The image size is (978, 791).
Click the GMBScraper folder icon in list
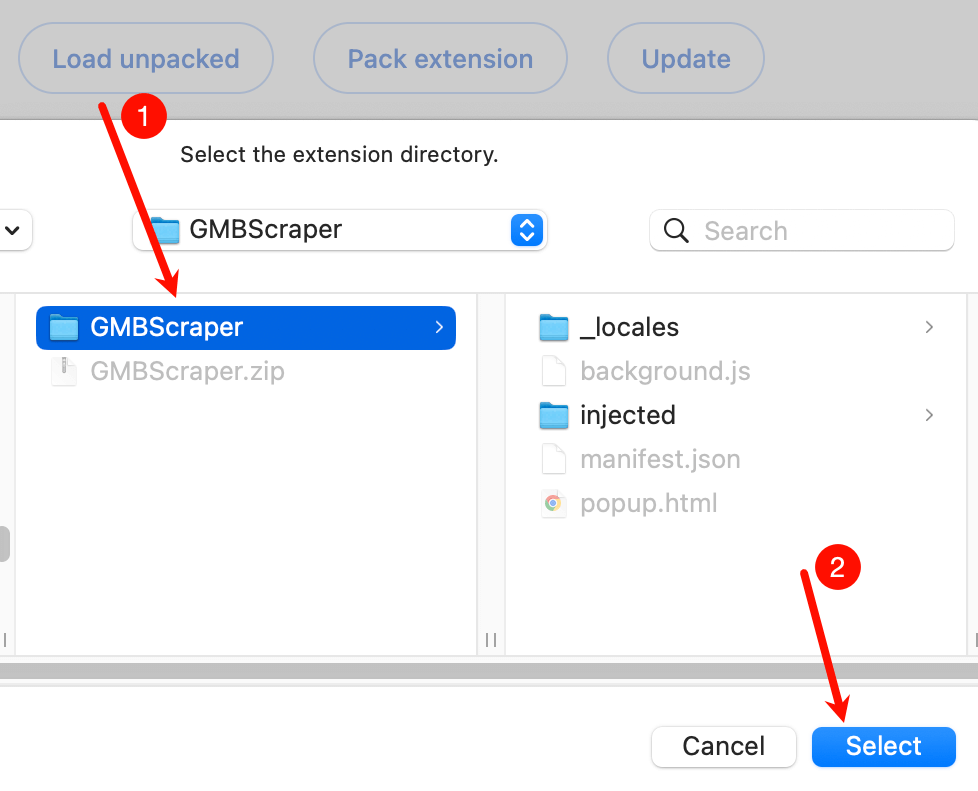(64, 327)
